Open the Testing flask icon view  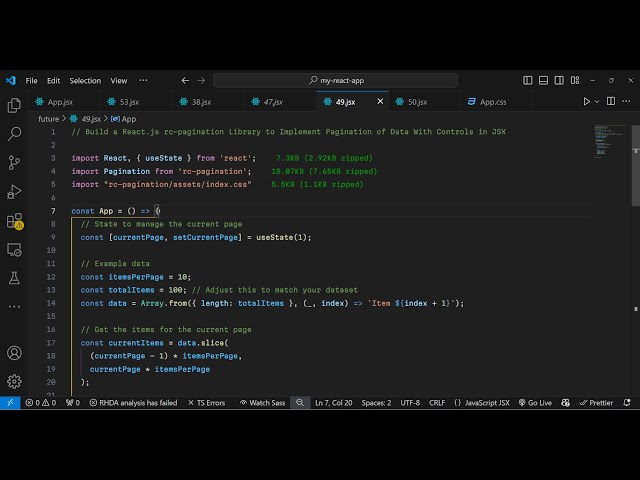point(14,278)
